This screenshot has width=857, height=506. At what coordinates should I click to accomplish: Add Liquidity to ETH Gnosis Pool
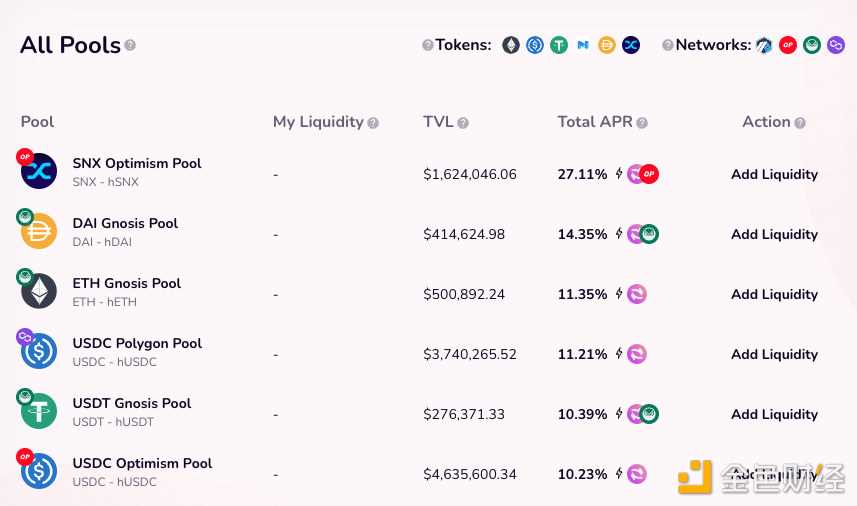(774, 294)
